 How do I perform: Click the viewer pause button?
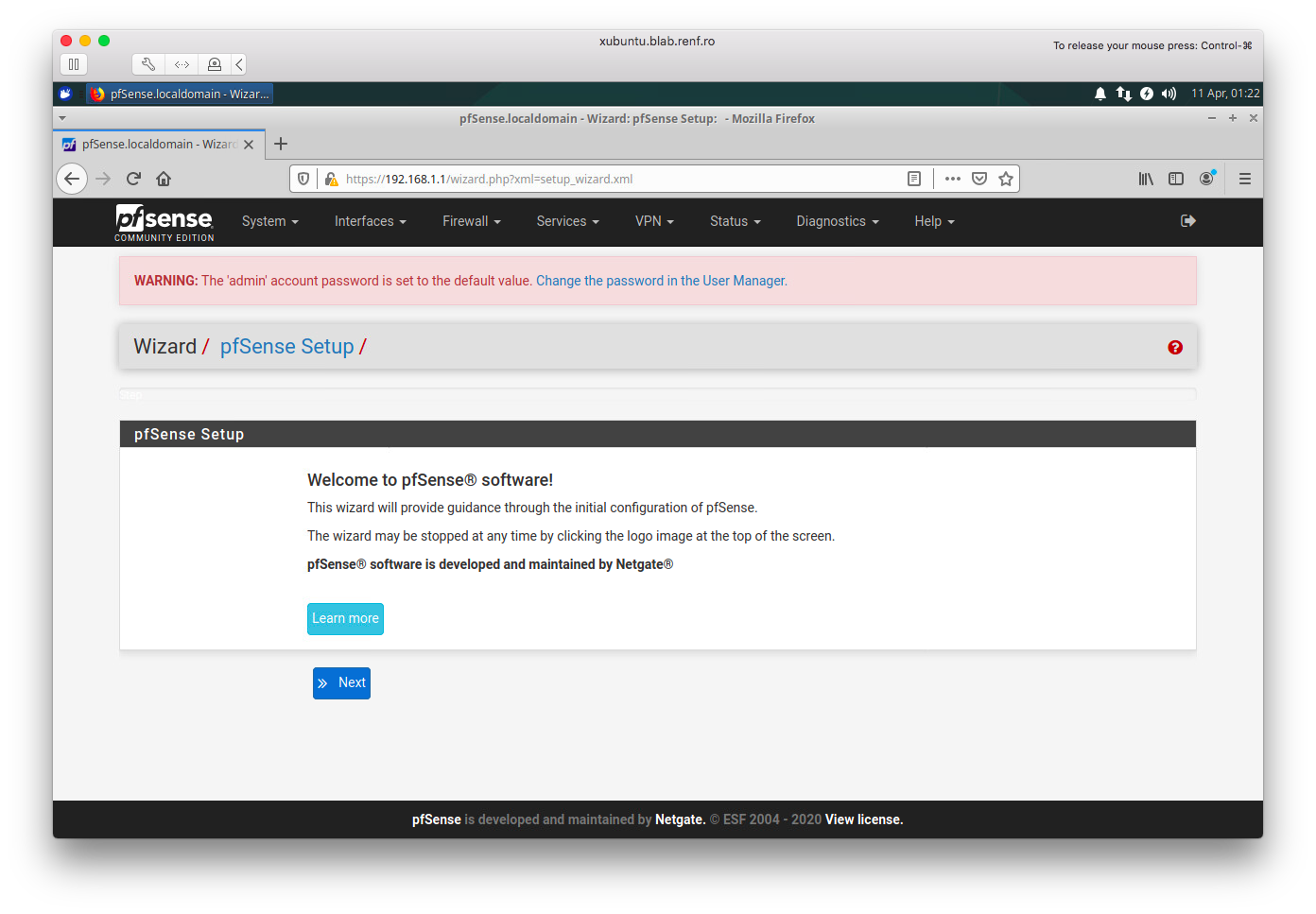(x=74, y=64)
